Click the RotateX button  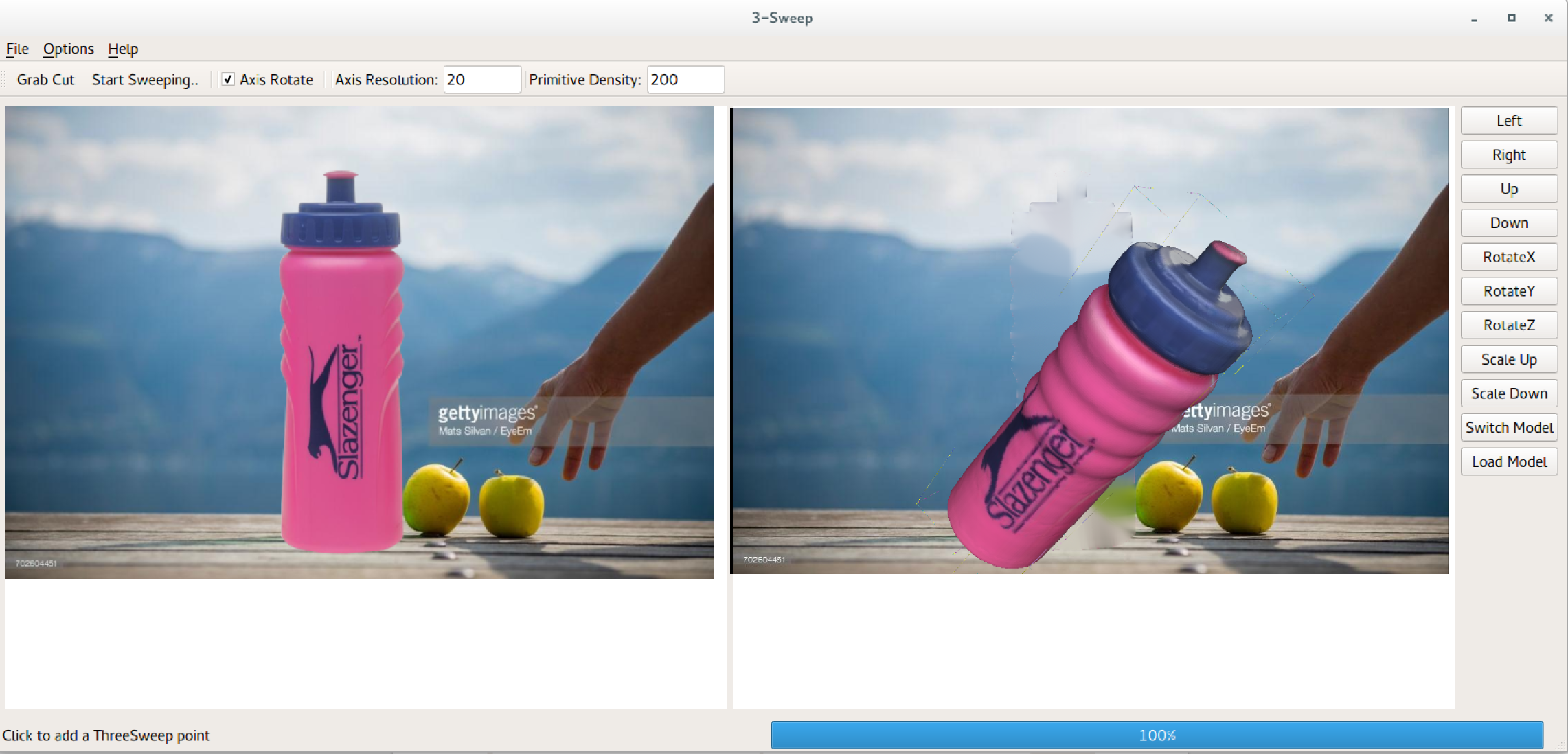coord(1509,257)
